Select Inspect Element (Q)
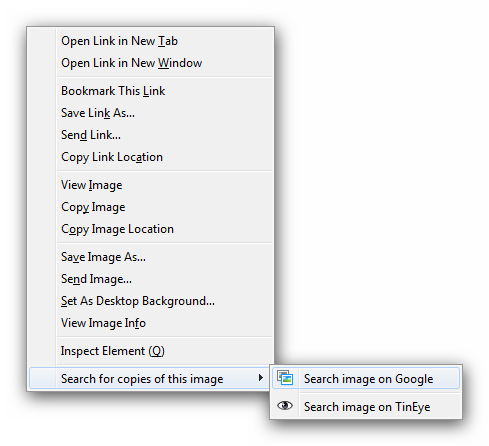This screenshot has width=489, height=446. pyautogui.click(x=113, y=351)
